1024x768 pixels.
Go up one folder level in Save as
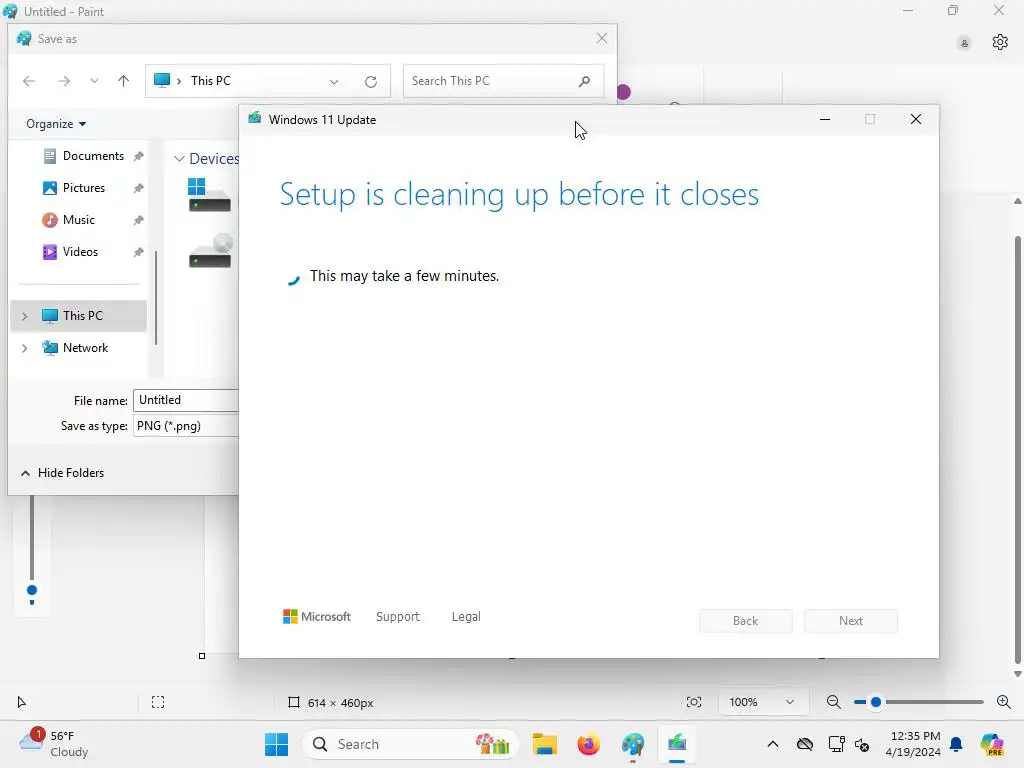[123, 81]
